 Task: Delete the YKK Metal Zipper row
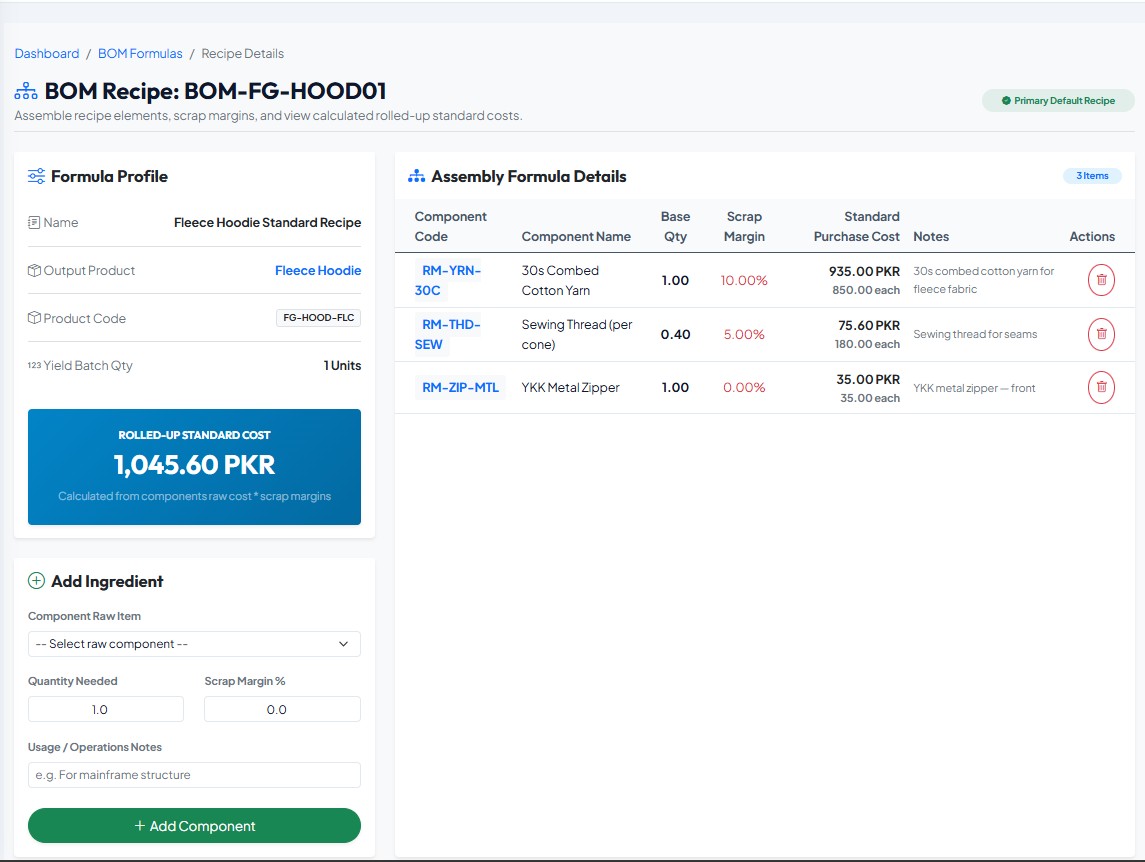point(1101,387)
